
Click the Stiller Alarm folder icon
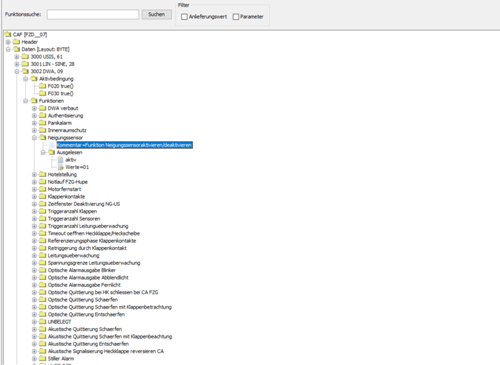tap(42, 358)
